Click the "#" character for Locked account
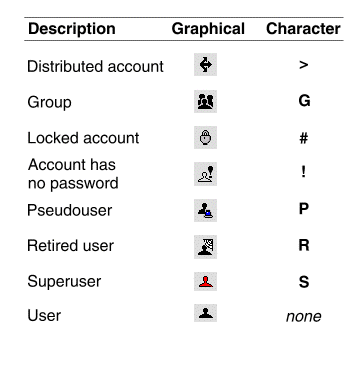The width and height of the screenshot is (360, 384). click(303, 138)
